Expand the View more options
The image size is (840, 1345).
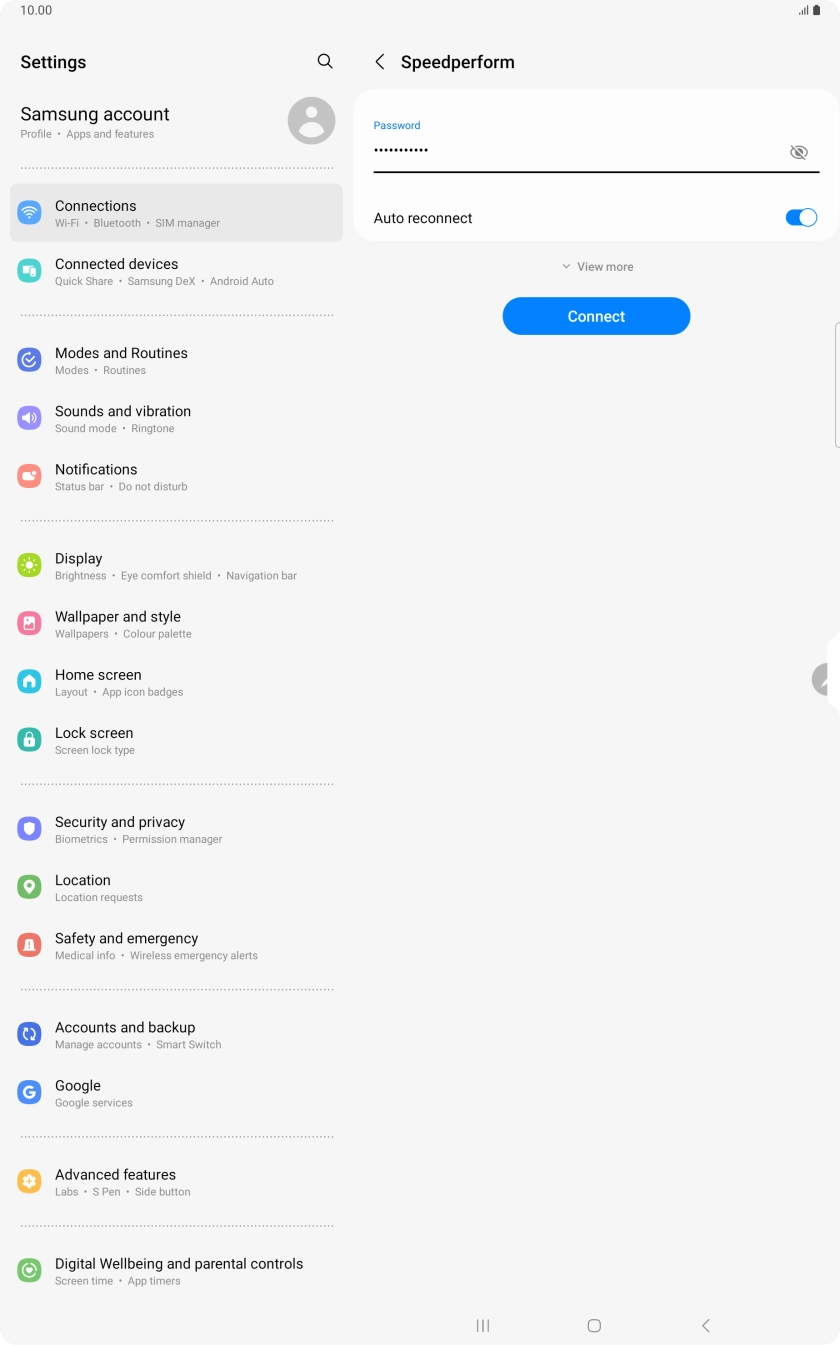(596, 267)
